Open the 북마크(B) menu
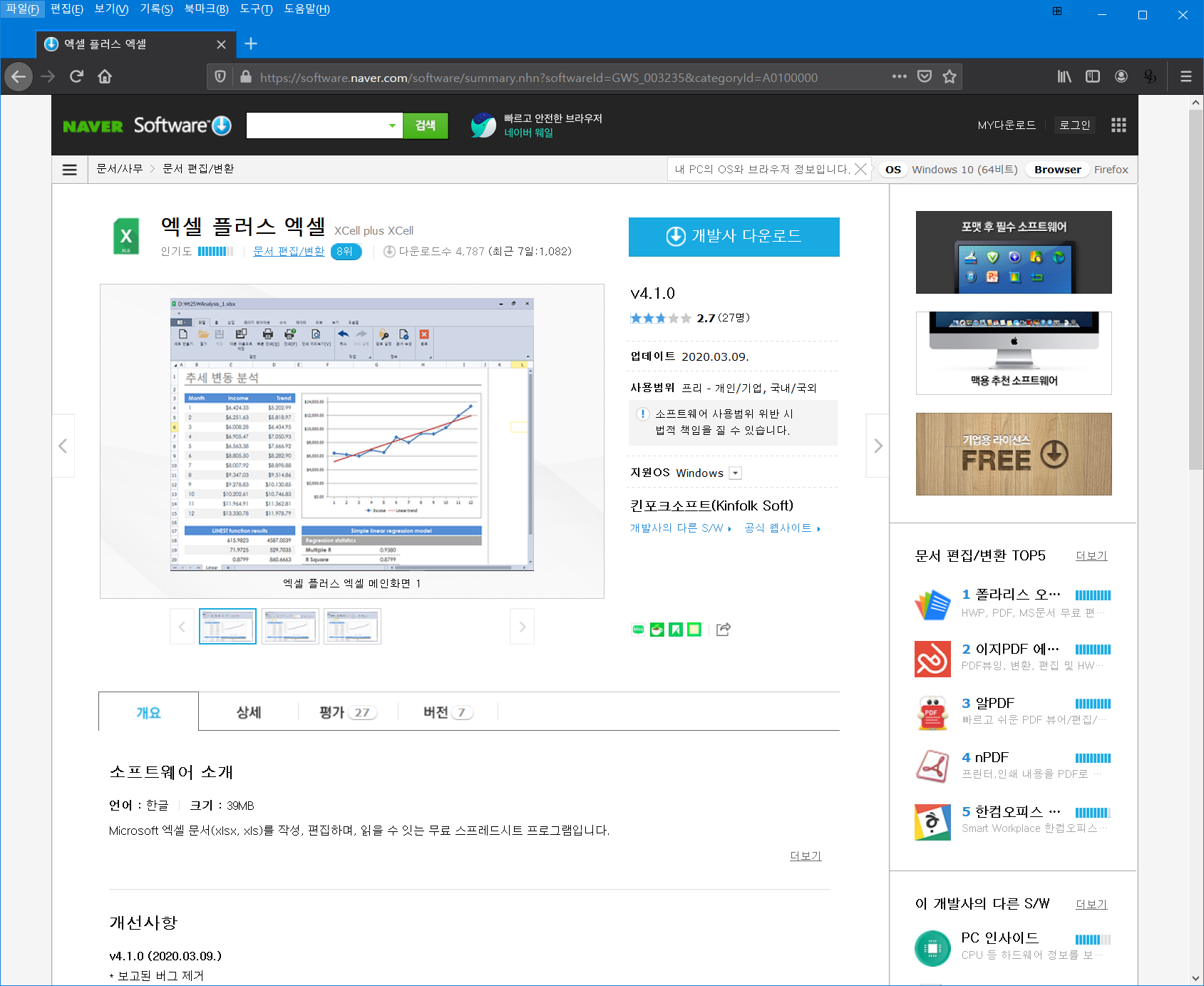 pyautogui.click(x=207, y=9)
